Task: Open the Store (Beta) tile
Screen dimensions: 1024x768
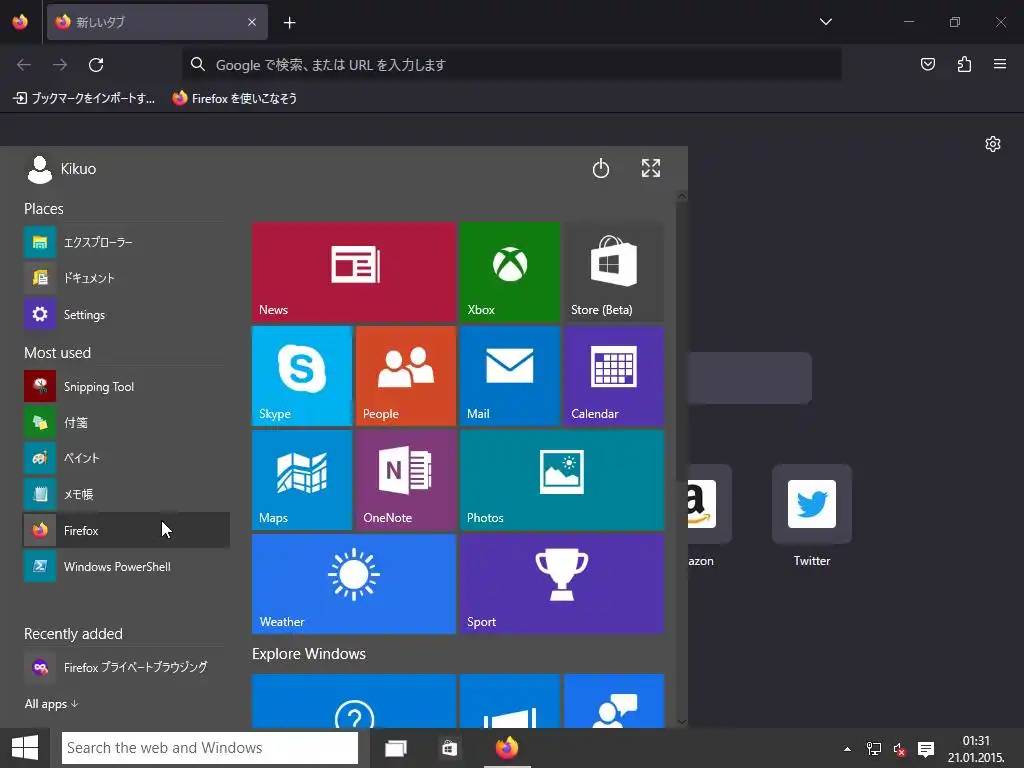Action: [613, 272]
